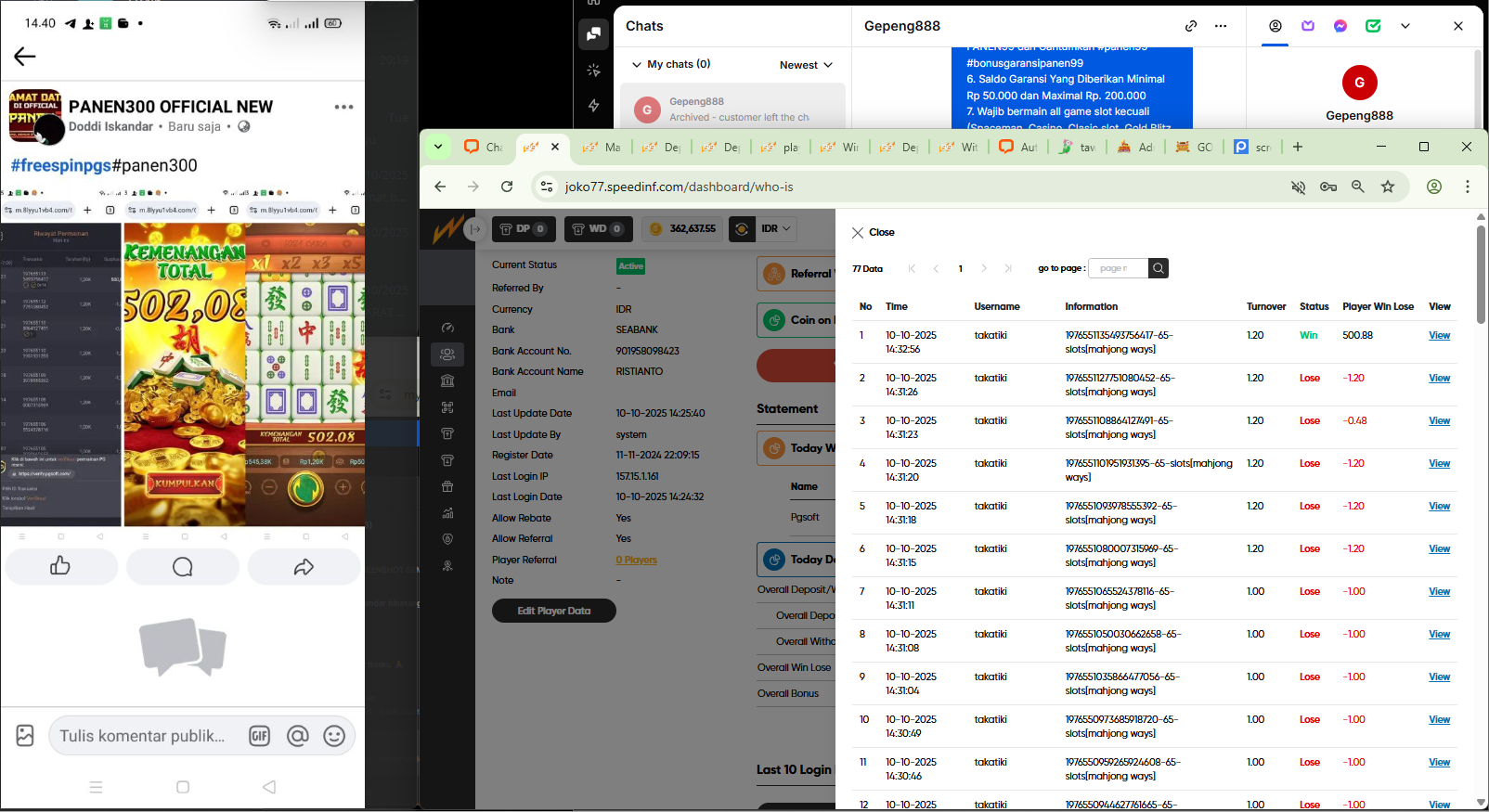Open the DP deposit counter button
The image size is (1489, 812).
(523, 228)
